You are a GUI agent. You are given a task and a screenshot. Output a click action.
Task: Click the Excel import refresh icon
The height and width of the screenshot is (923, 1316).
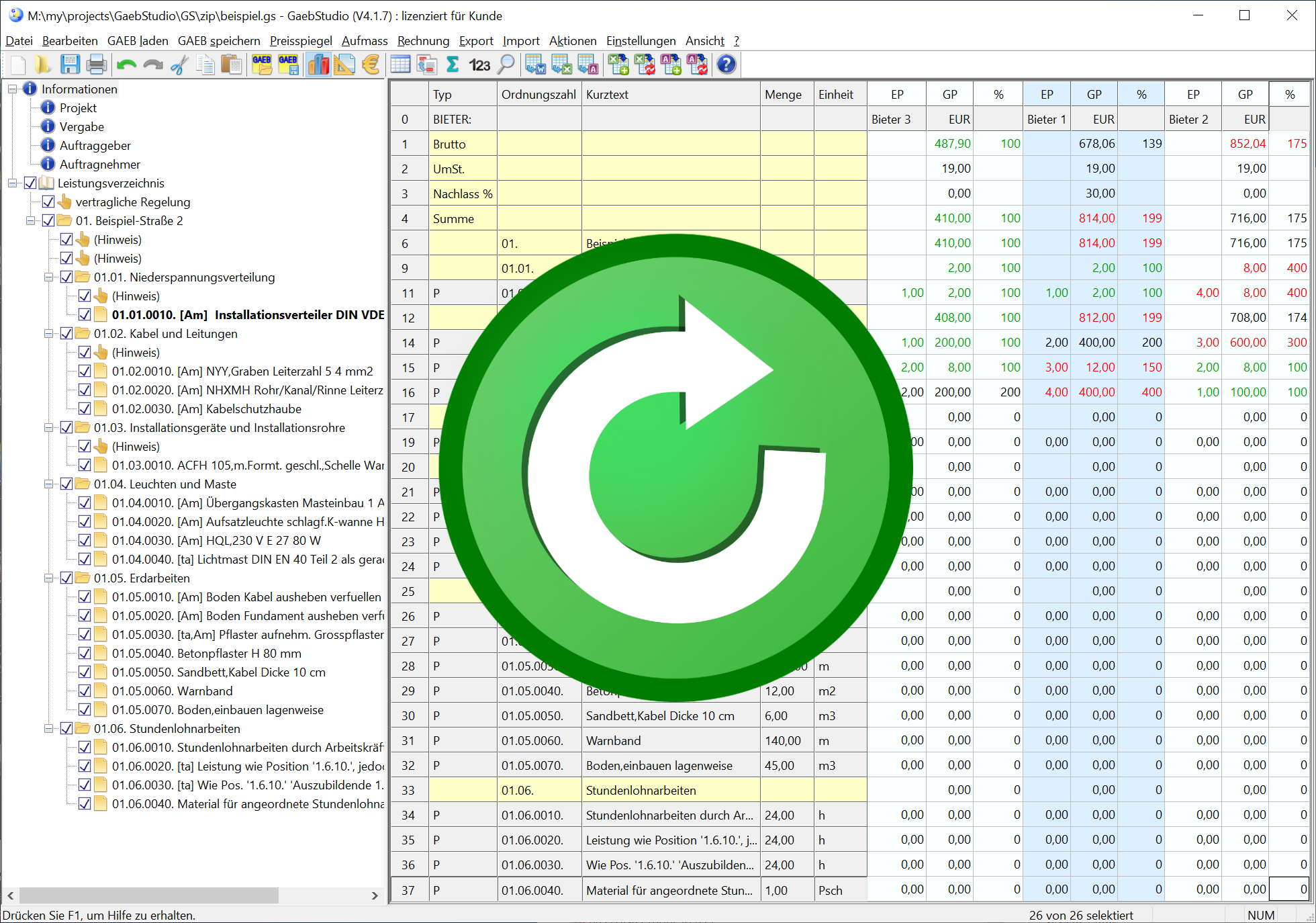pos(645,65)
